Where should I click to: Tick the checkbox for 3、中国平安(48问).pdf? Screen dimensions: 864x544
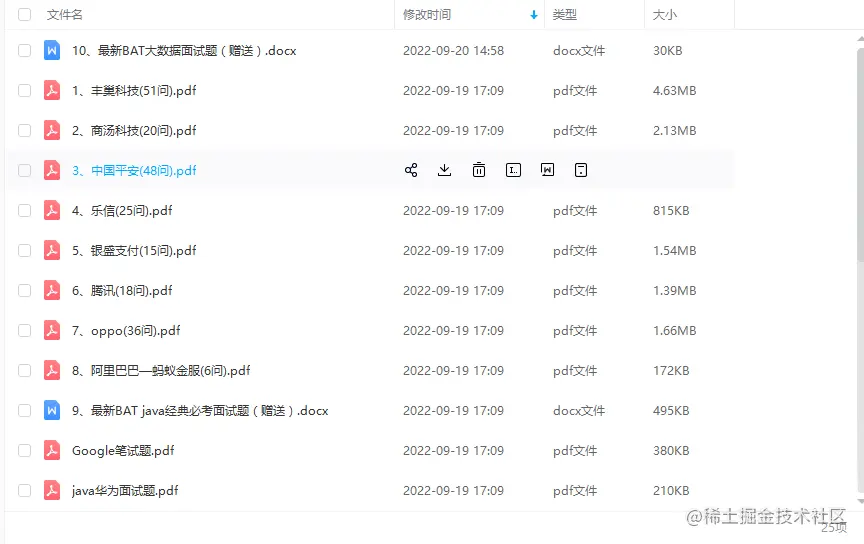[24, 170]
